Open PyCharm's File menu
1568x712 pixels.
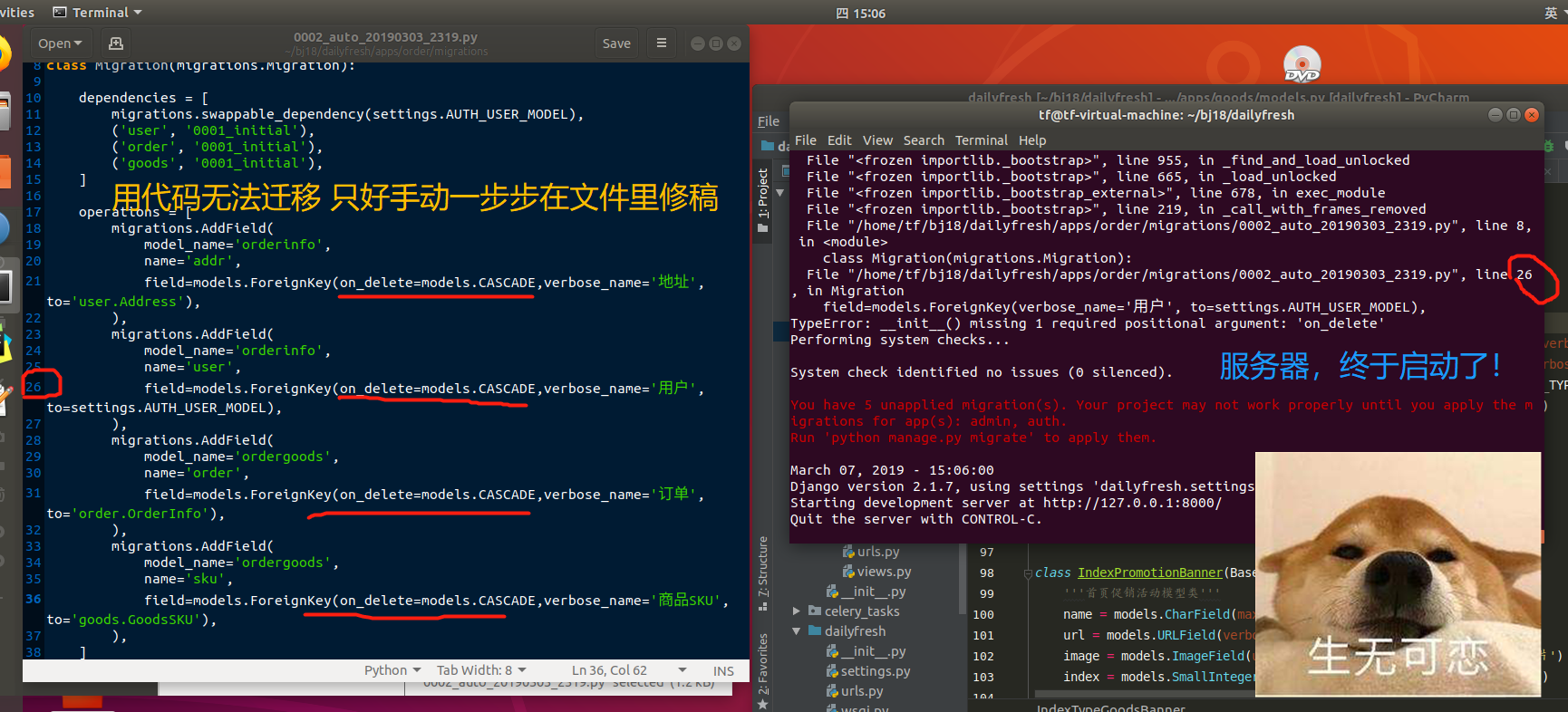click(x=769, y=121)
